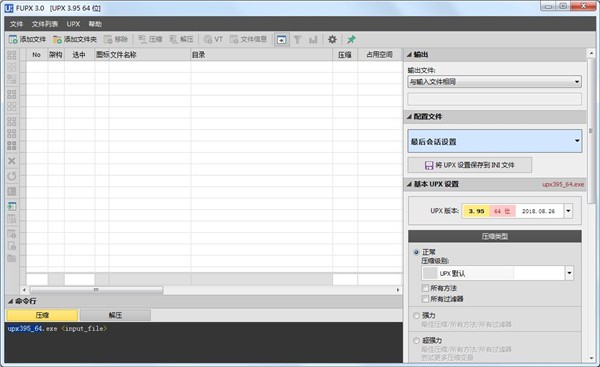Click the file list scroll-right arrow
Image resolution: width=600 pixels, height=367 pixels.
tap(398, 290)
